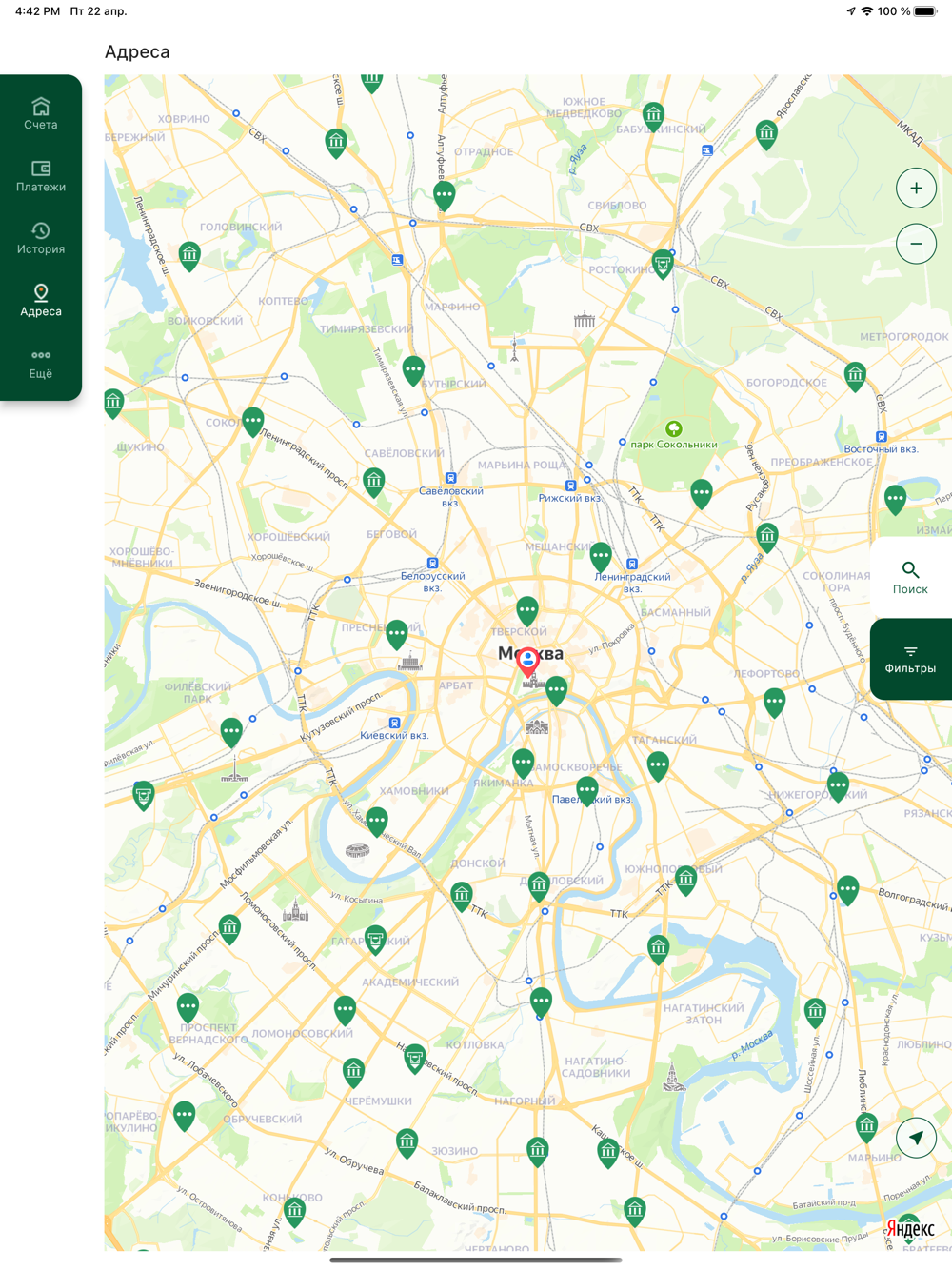Image resolution: width=952 pixels, height=1270 pixels.
Task: Tap the Киевский вкз. station marker
Action: pos(394,723)
